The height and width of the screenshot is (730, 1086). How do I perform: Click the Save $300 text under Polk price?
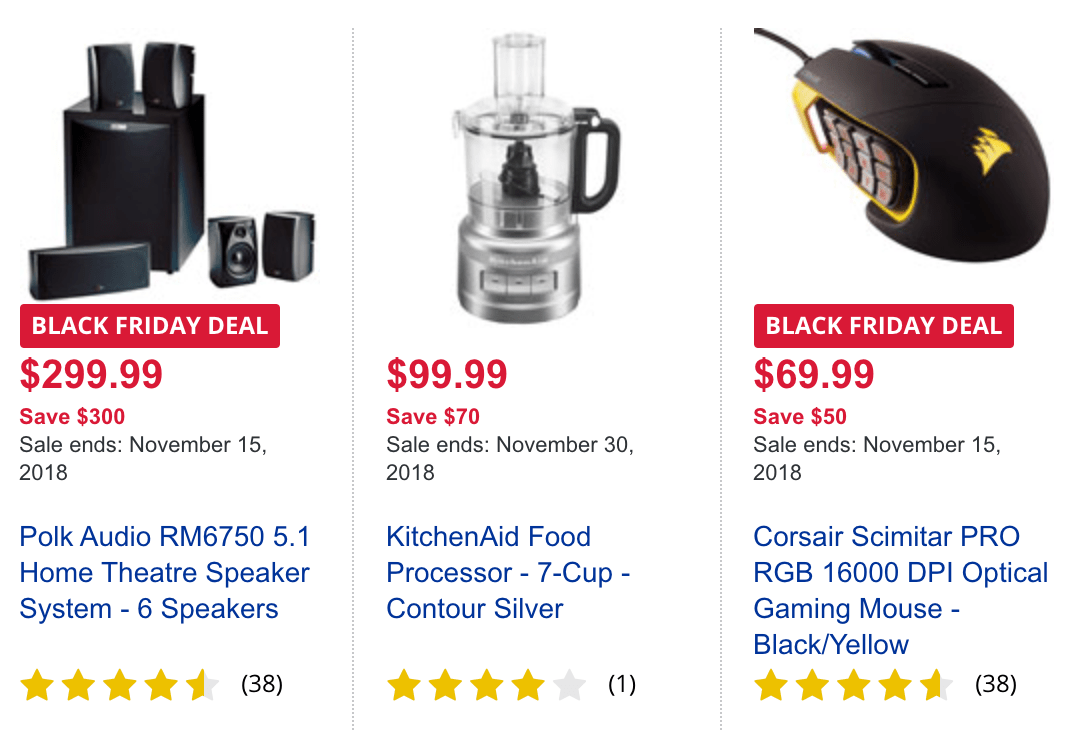(x=72, y=417)
